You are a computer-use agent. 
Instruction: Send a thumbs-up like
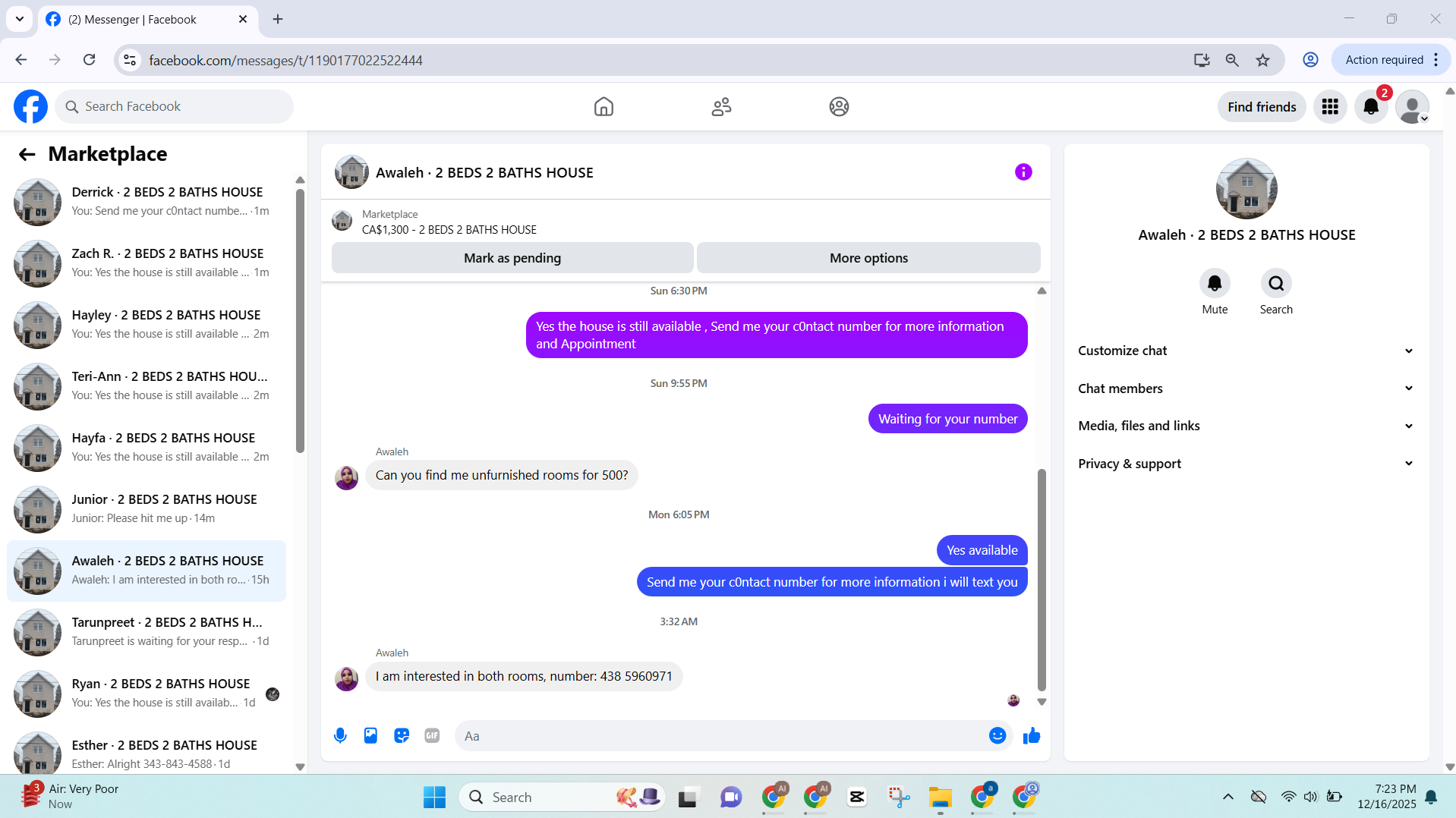tap(1032, 735)
